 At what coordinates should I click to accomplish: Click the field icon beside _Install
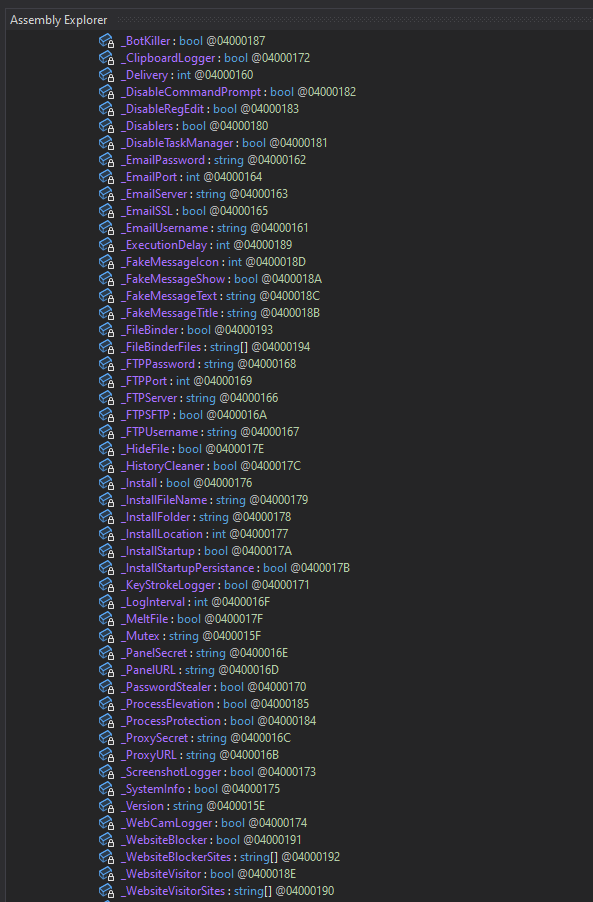coord(106,483)
